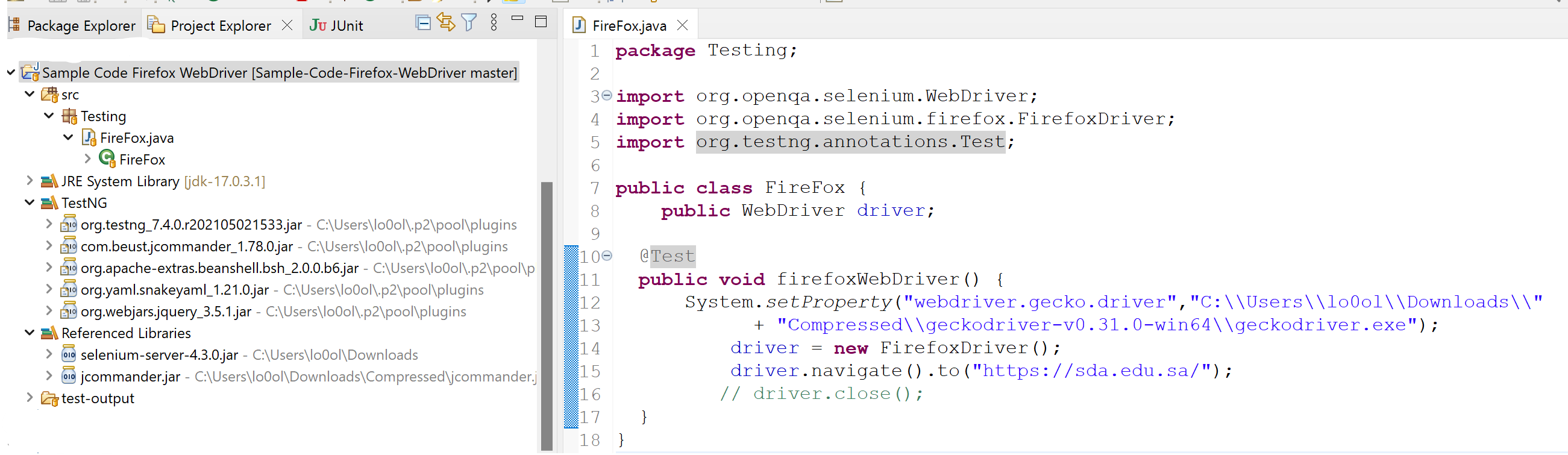Image resolution: width=1568 pixels, height=455 pixels.
Task: Expand the selenium-server-4.3.0.jar entry
Action: pos(49,354)
